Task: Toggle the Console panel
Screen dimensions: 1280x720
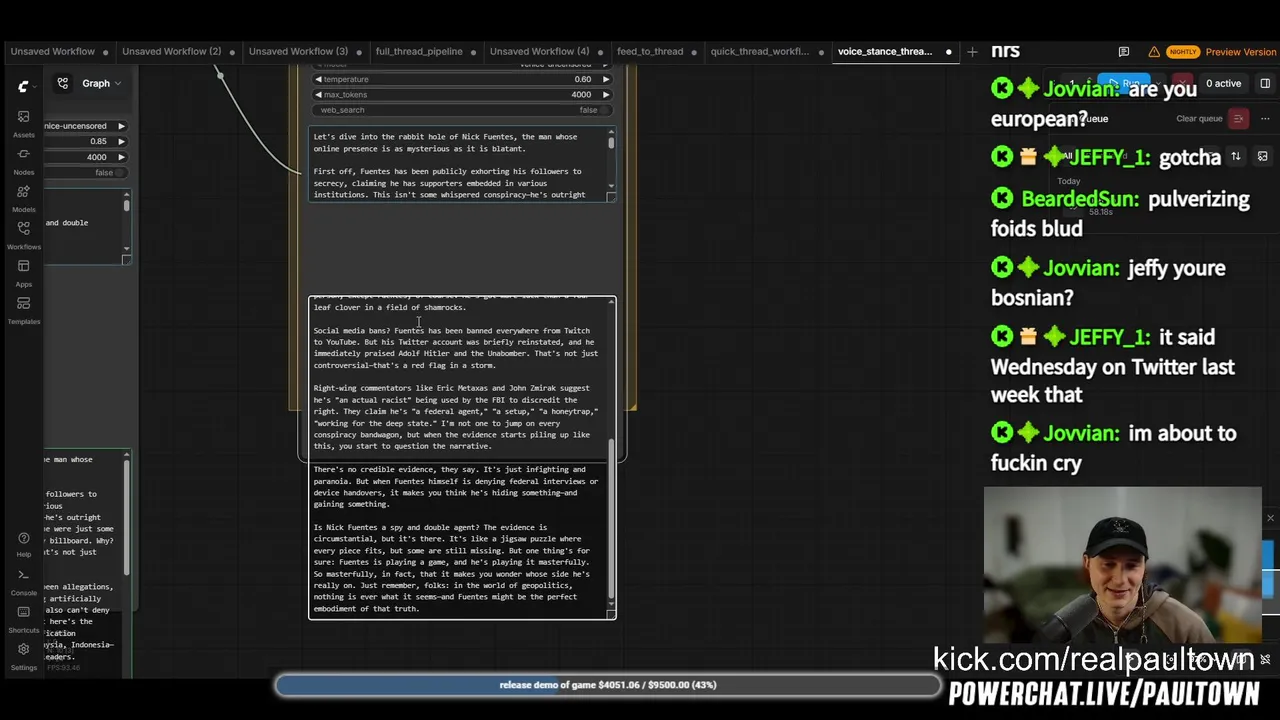Action: (23, 581)
